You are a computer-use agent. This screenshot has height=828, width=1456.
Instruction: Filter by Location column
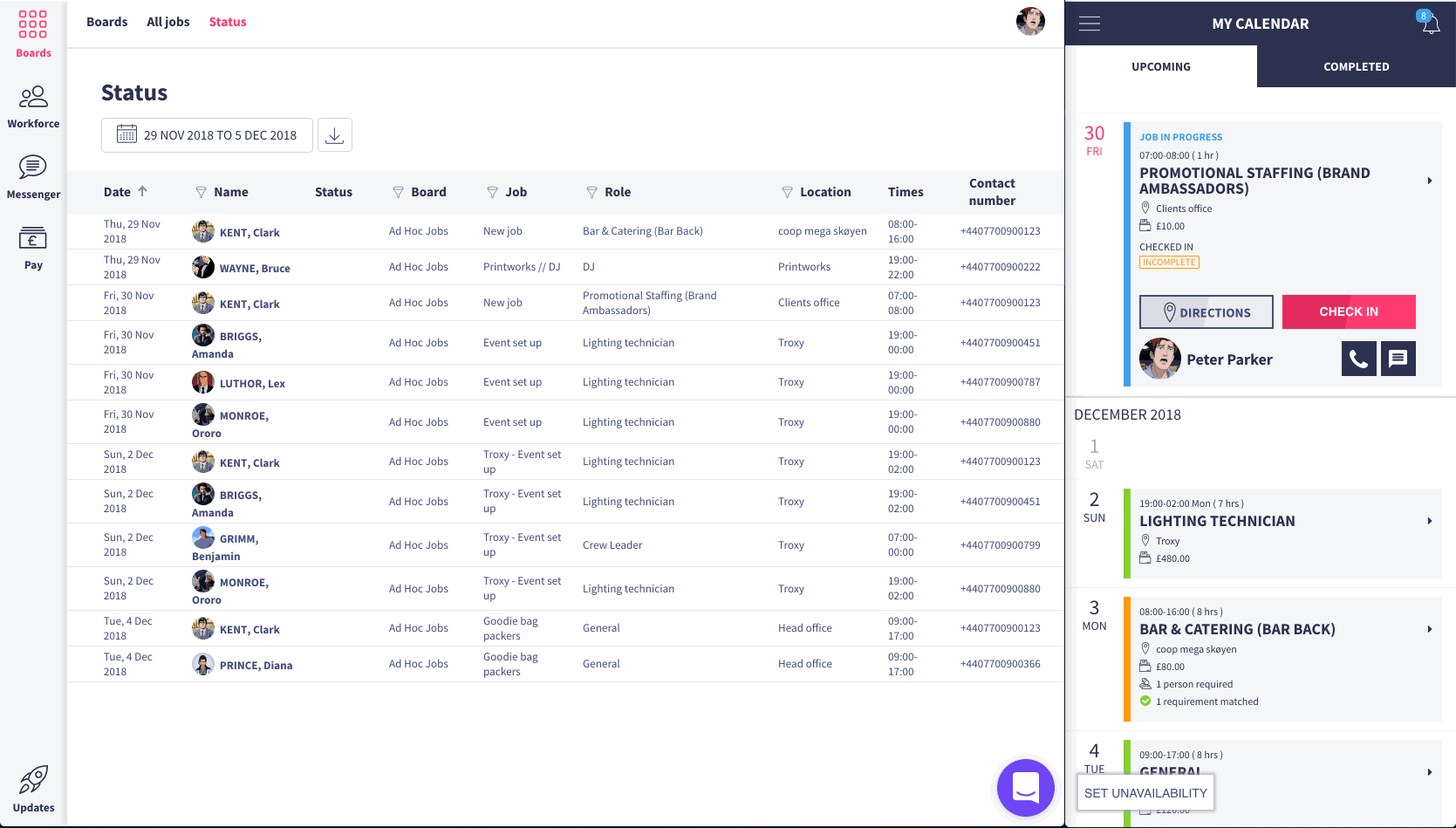(787, 192)
